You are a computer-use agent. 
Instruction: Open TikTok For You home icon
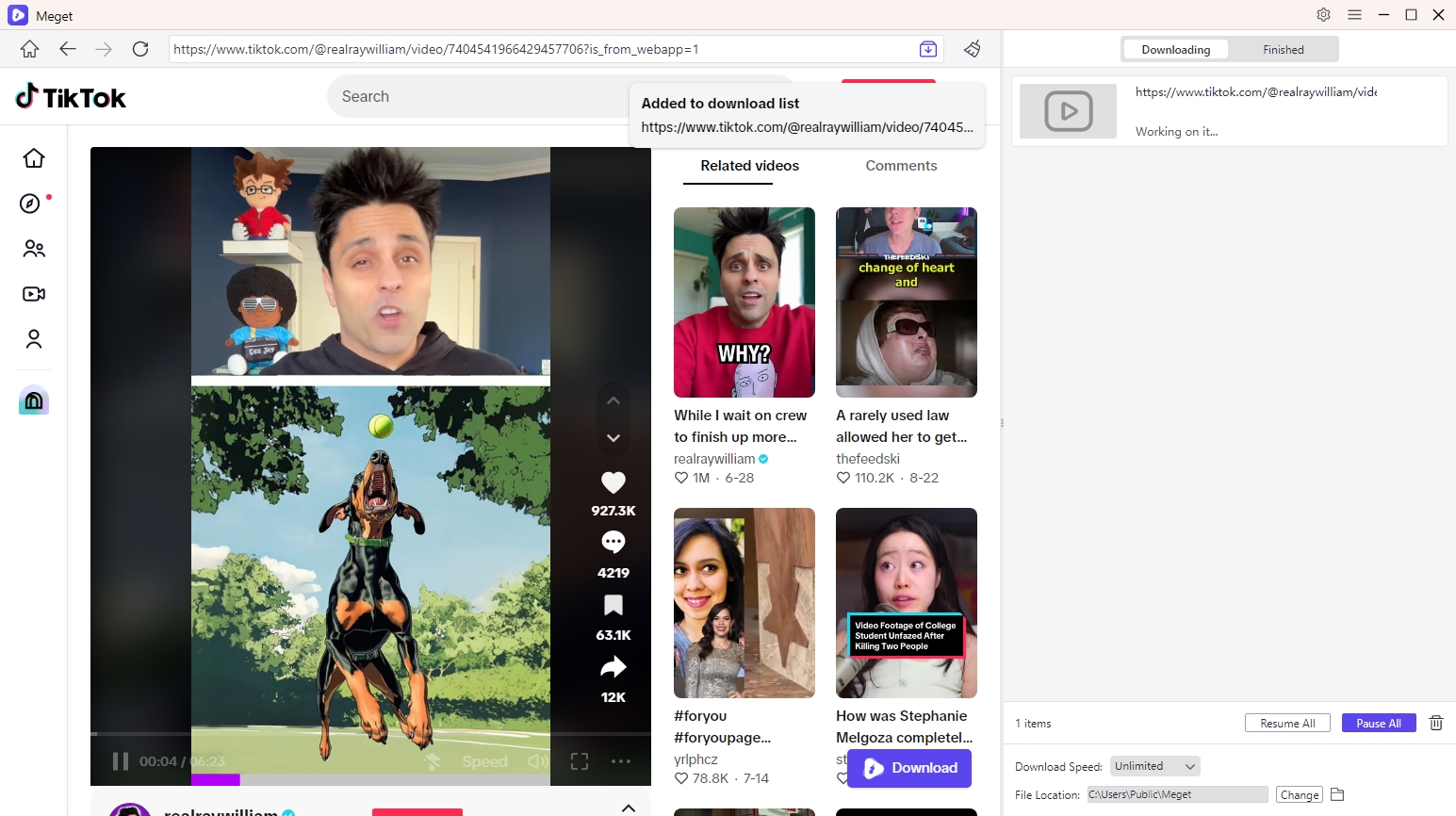coord(34,158)
